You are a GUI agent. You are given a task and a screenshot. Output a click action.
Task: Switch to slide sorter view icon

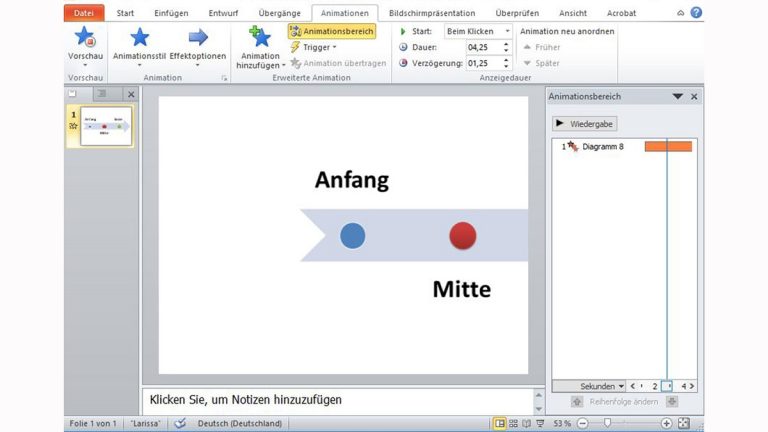pos(513,424)
